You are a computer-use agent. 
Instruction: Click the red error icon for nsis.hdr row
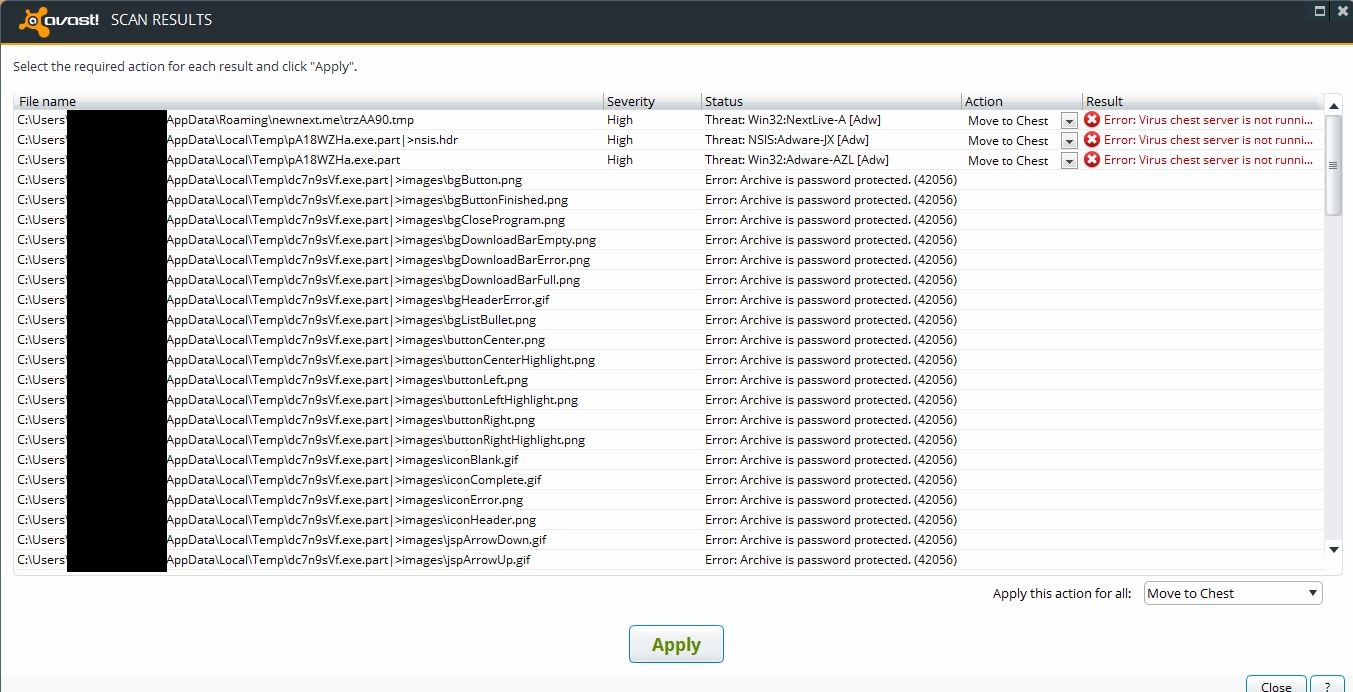pos(1092,140)
